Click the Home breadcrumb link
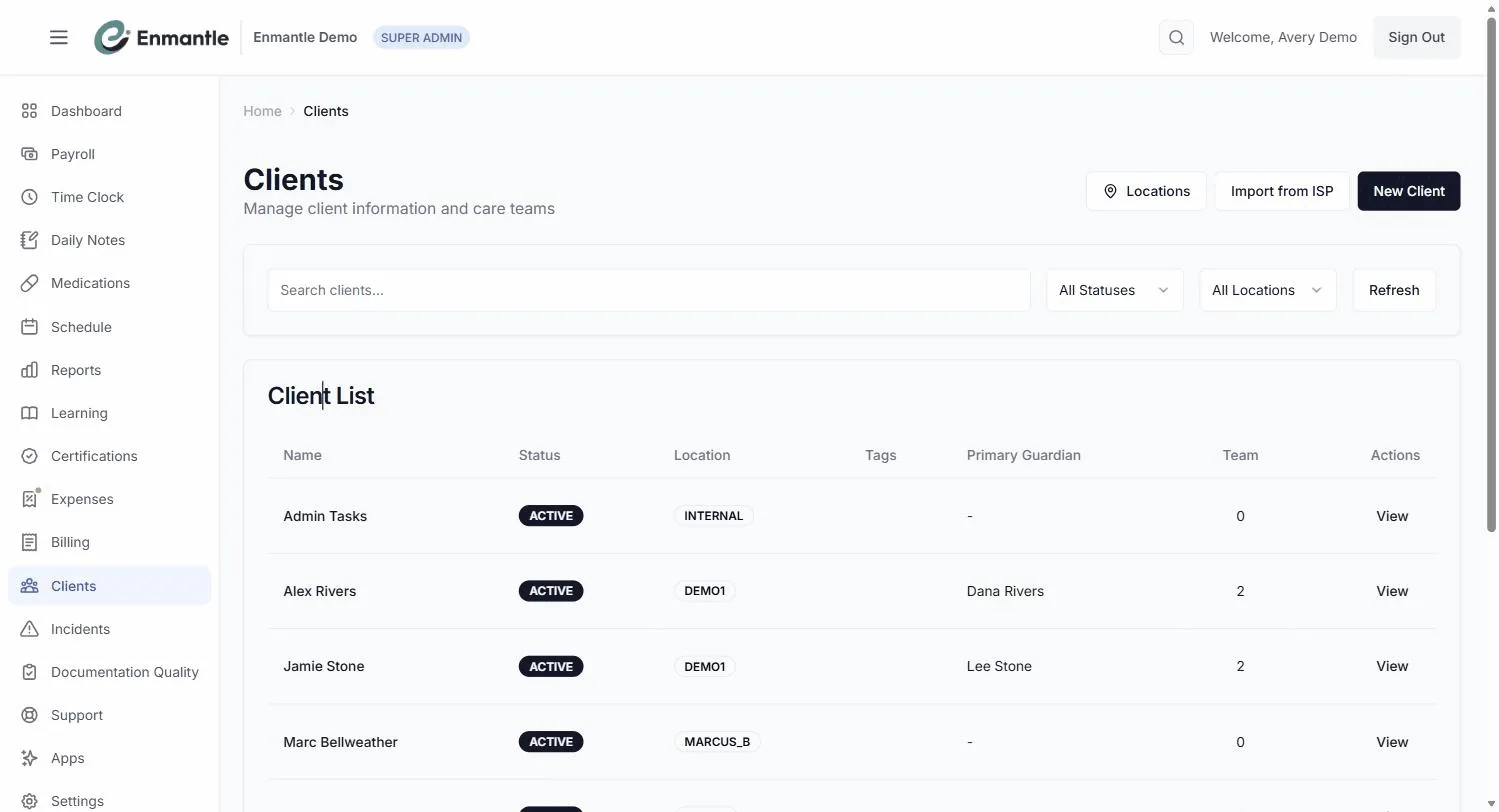 click(262, 111)
